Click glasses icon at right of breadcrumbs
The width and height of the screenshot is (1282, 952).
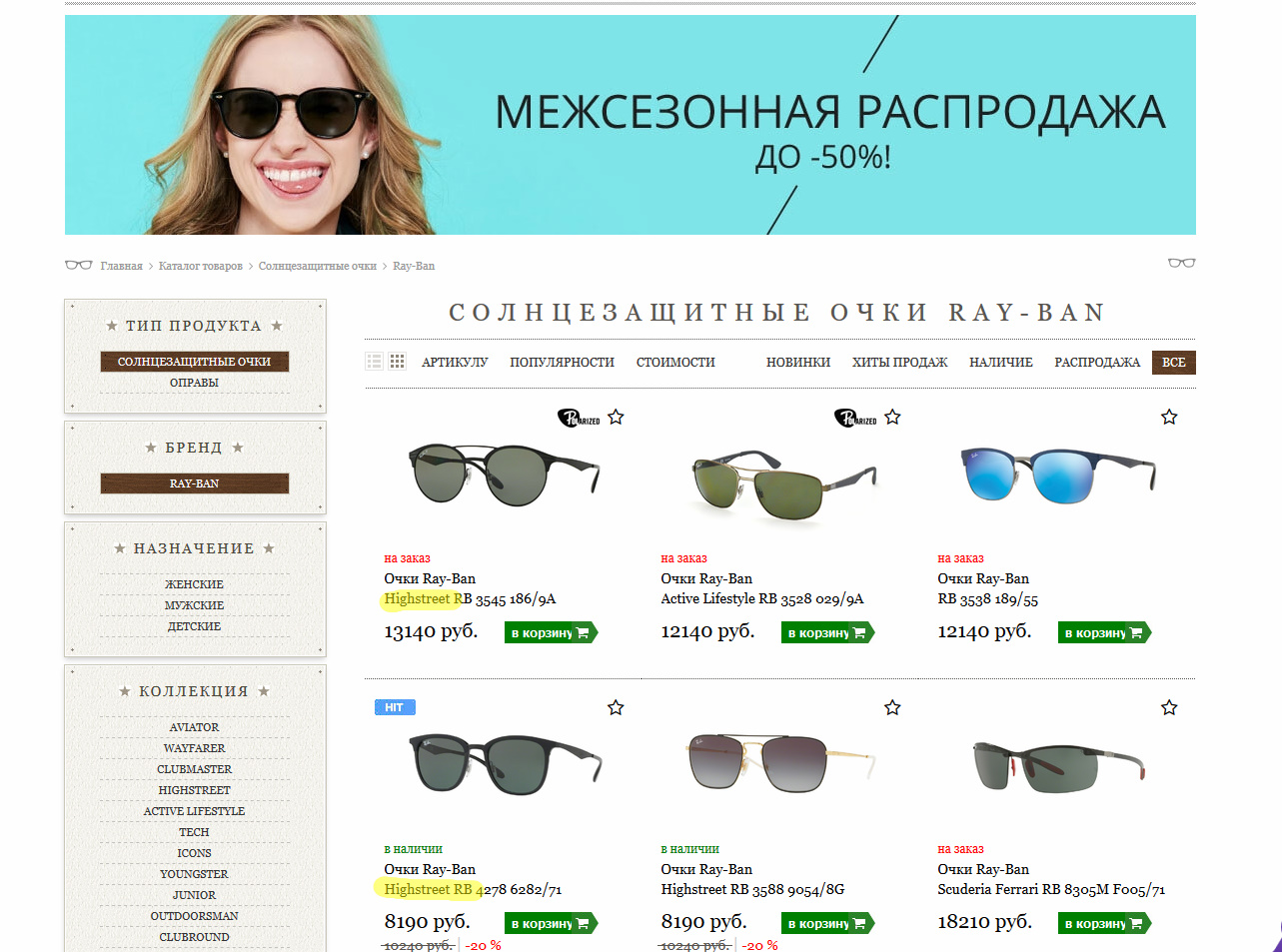pos(1181,263)
